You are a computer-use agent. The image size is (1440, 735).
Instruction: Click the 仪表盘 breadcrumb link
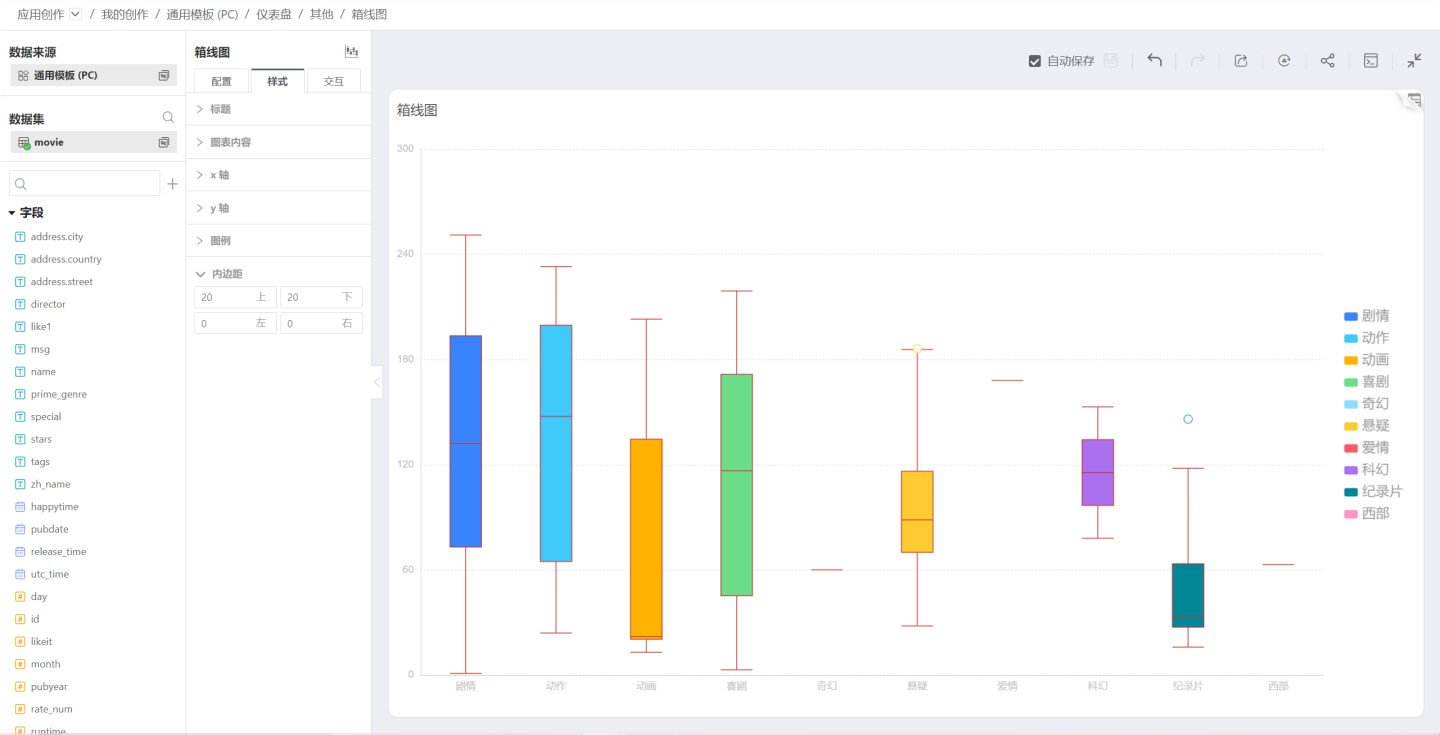click(274, 14)
